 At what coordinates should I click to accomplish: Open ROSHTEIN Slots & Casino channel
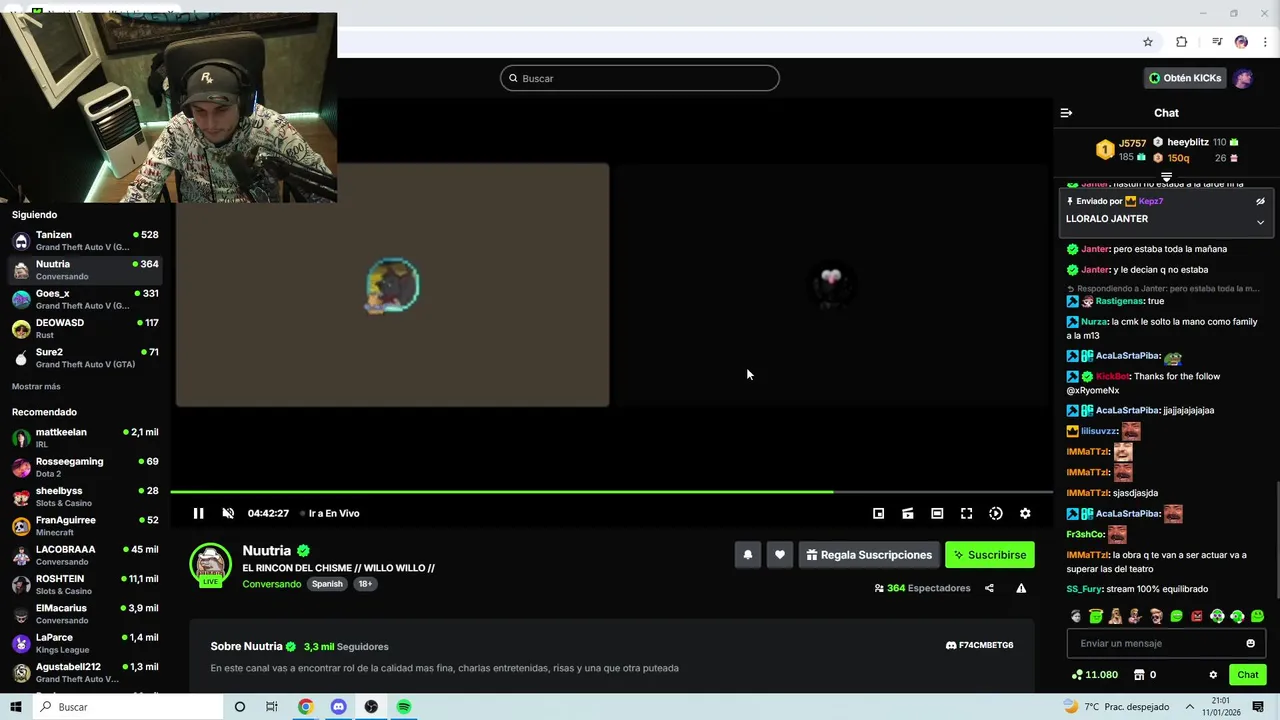(86, 584)
